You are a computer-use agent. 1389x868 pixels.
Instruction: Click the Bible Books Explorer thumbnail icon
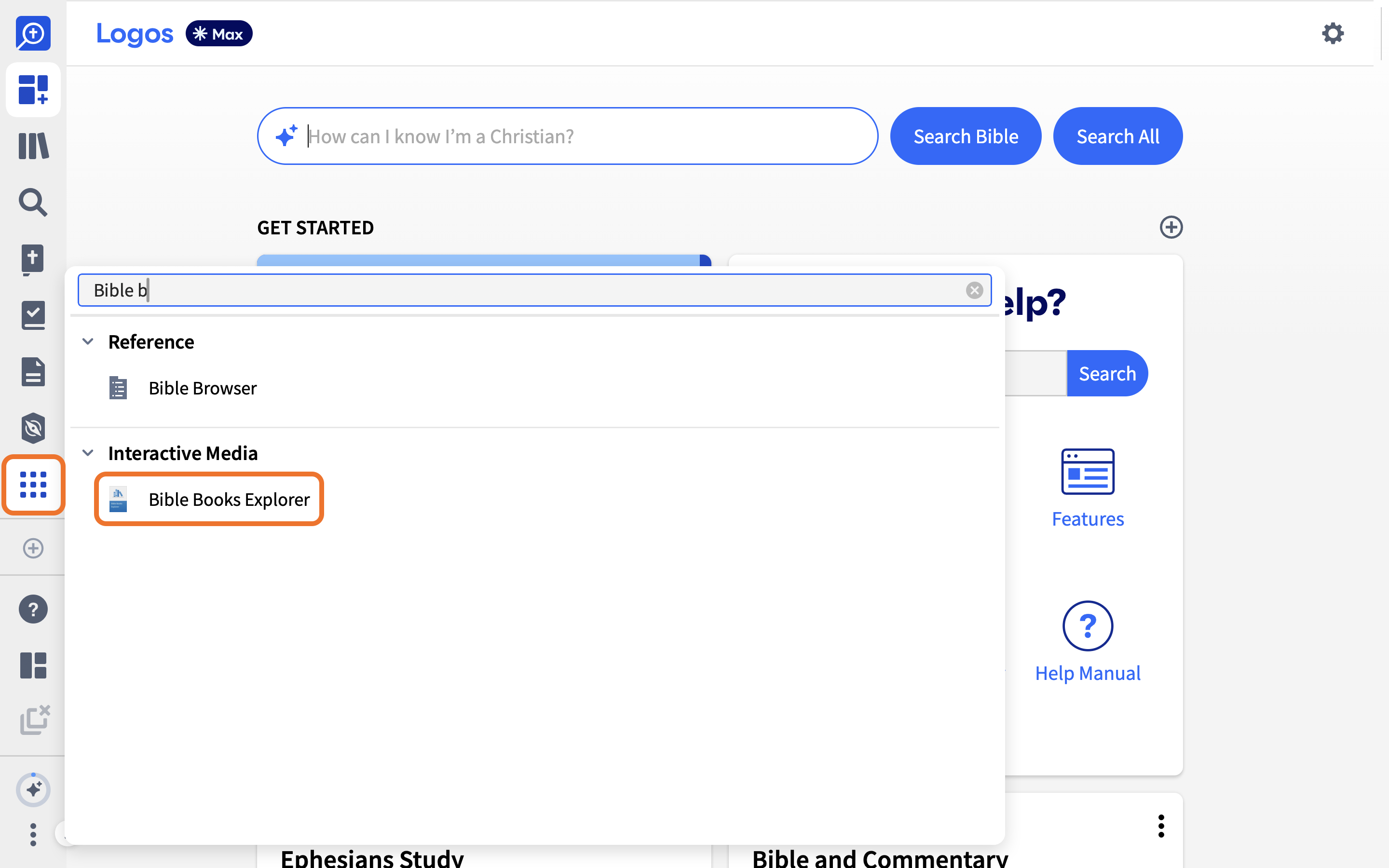click(118, 500)
